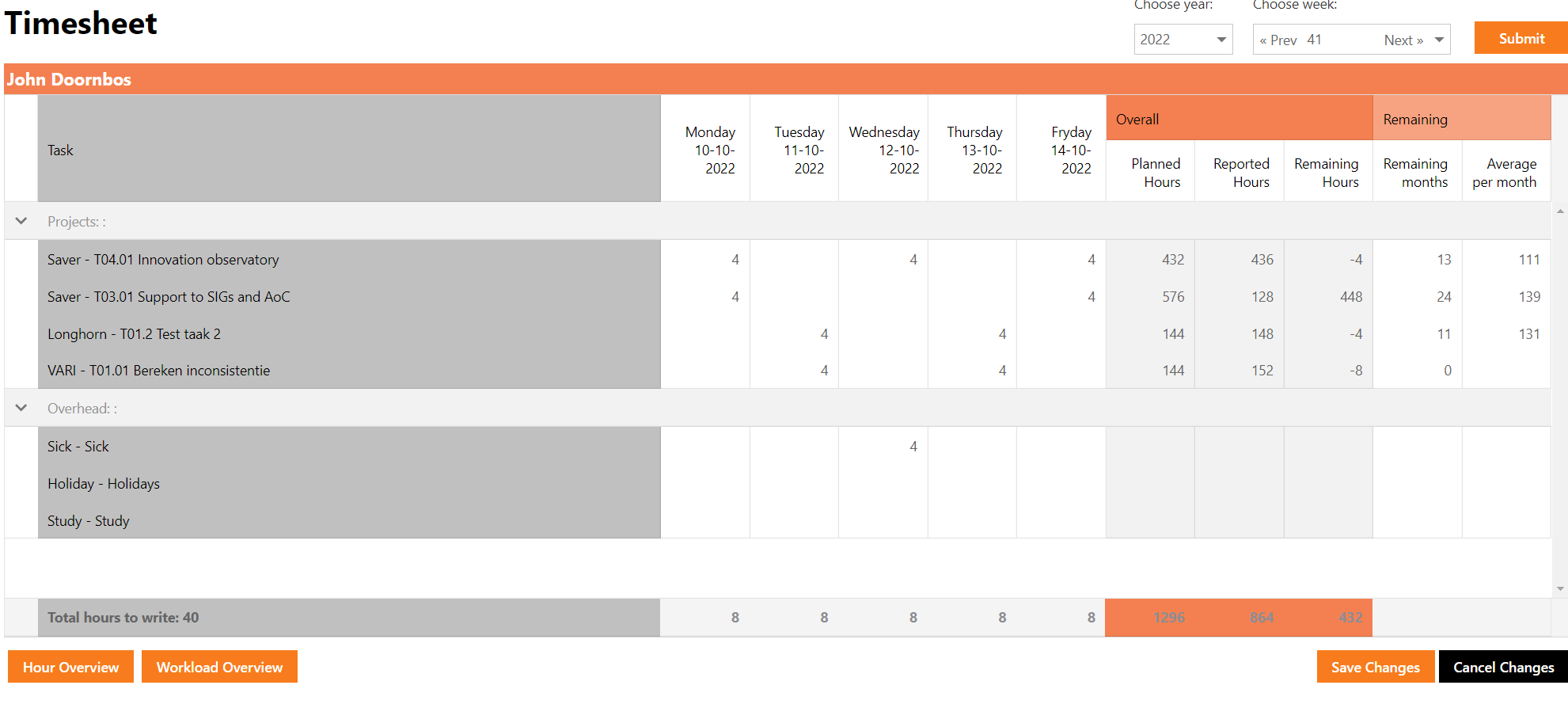This screenshot has width=1568, height=708.
Task: Select Friday cell for Saver T03.01 Support row
Action: click(1061, 296)
